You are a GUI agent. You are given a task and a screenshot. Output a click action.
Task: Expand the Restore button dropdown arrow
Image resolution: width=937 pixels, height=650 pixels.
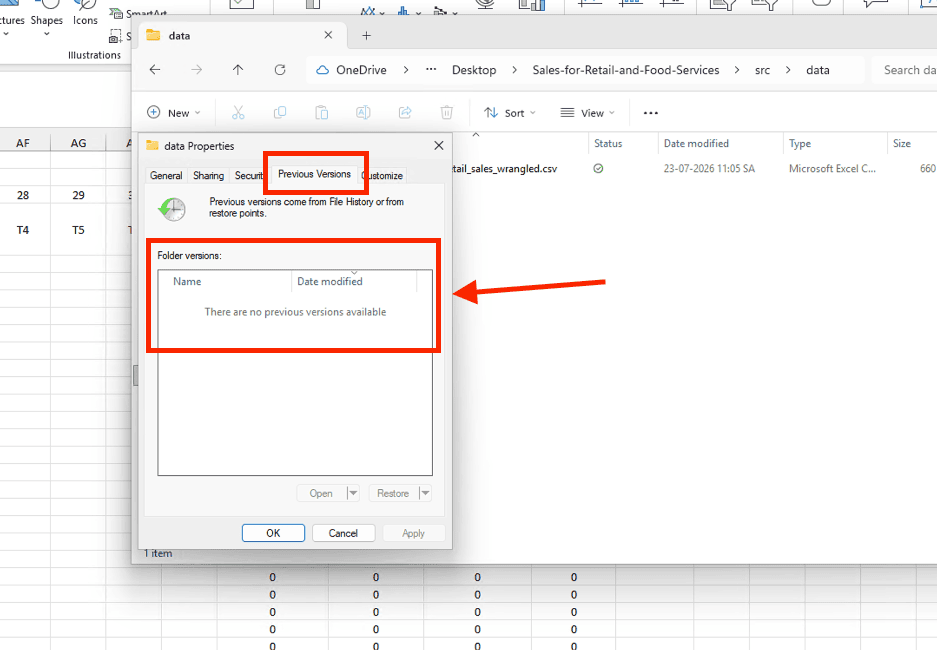click(425, 493)
